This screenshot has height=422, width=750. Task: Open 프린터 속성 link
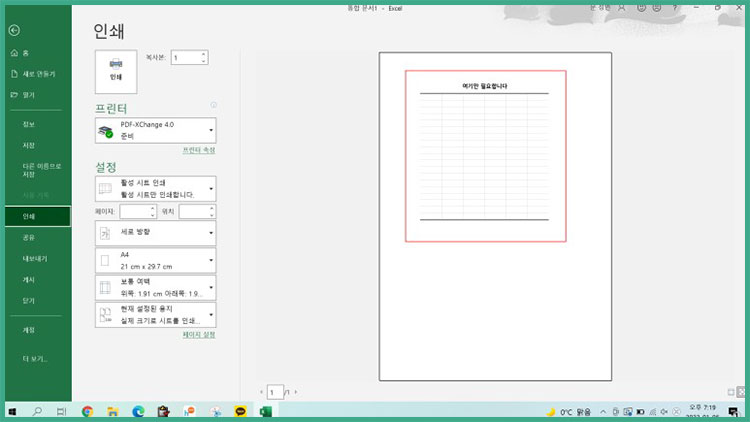199,150
